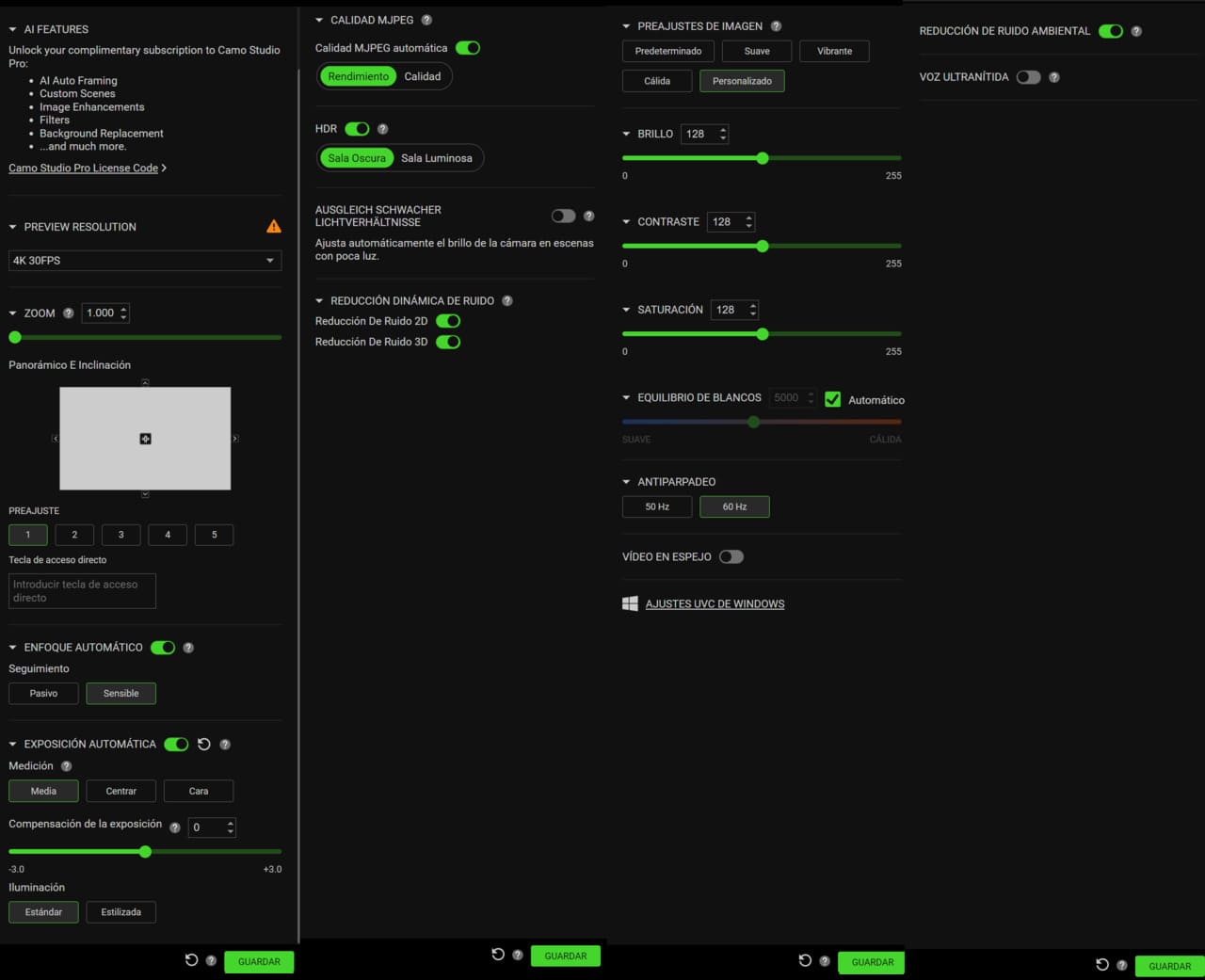Open the Camo Studio Pro License Code link
Image resolution: width=1205 pixels, height=980 pixels.
coord(83,168)
